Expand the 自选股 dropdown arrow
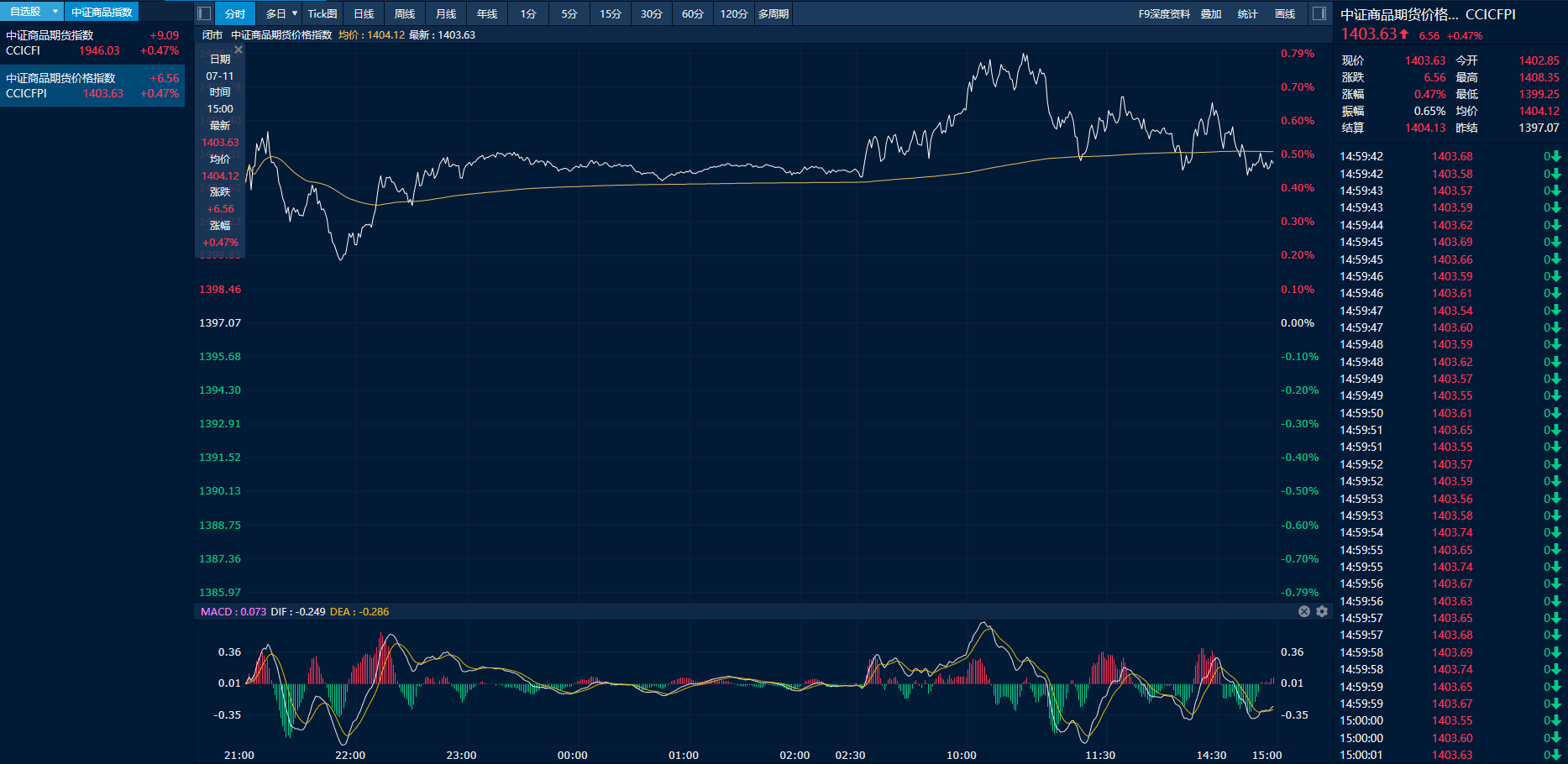The height and width of the screenshot is (764, 1568). pyautogui.click(x=55, y=12)
